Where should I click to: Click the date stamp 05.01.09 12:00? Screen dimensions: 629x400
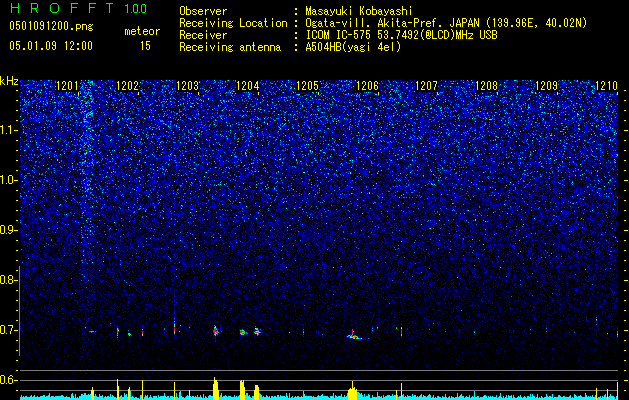point(51,45)
